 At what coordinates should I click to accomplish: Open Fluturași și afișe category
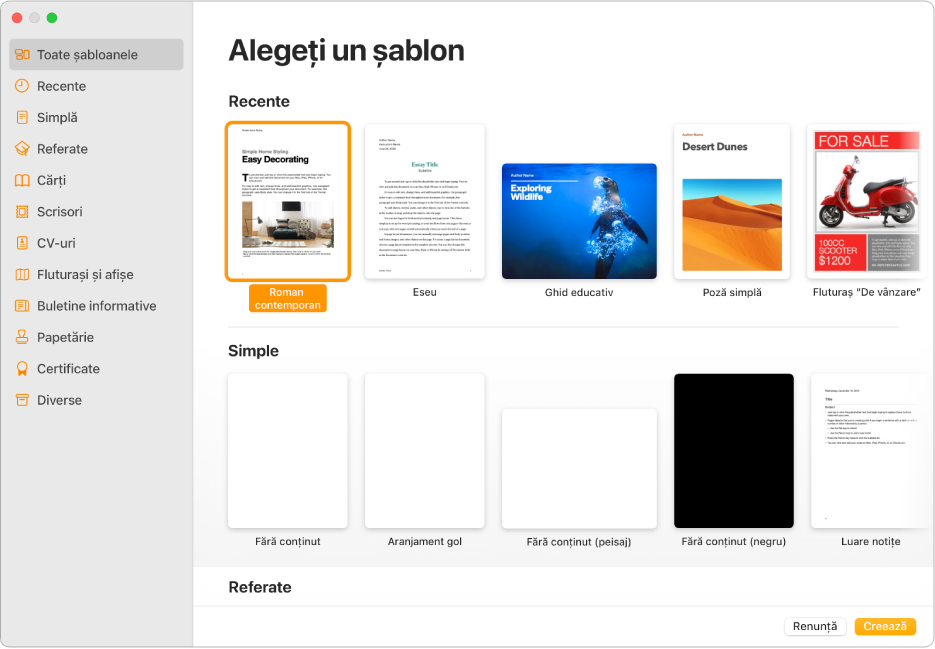click(97, 274)
